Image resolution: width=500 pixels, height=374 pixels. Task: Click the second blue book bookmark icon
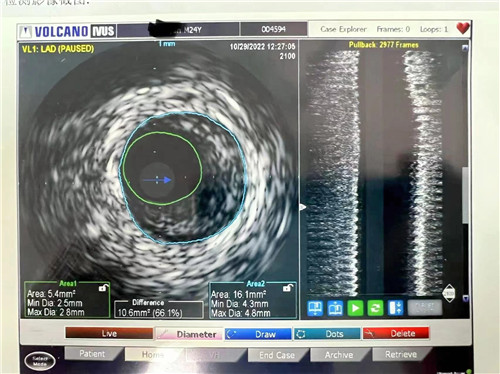335,308
